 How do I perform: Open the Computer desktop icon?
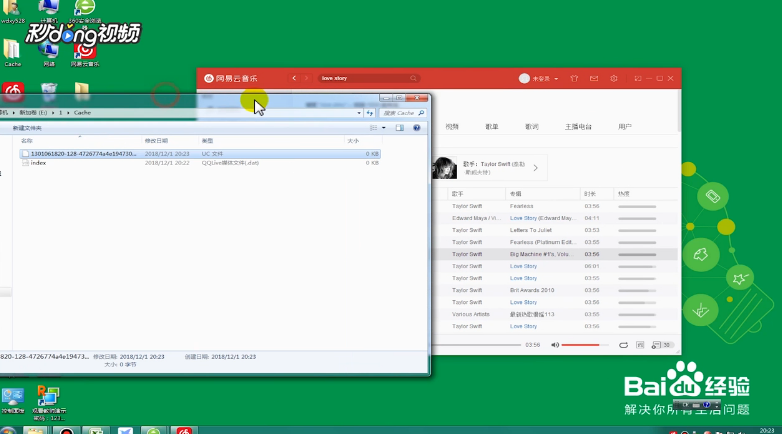tap(48, 11)
